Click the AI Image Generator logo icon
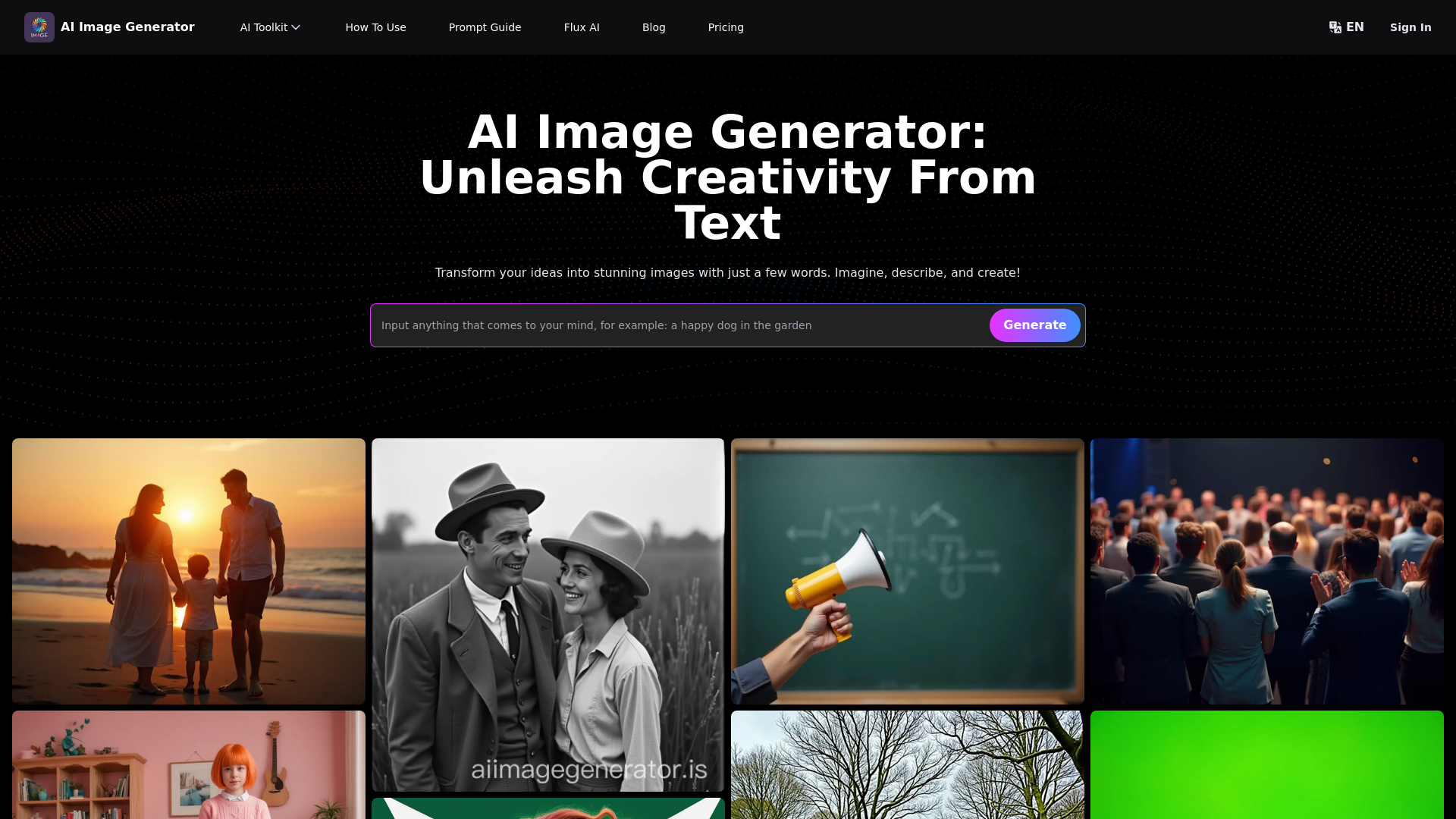The height and width of the screenshot is (819, 1456). 39,27
